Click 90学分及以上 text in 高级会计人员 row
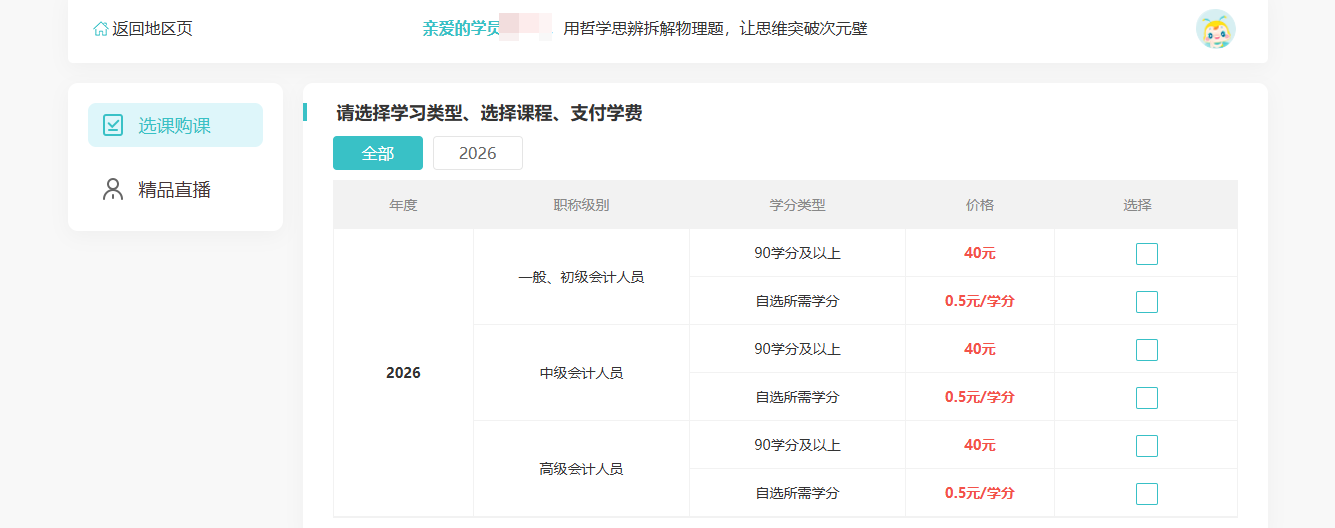 pos(797,445)
